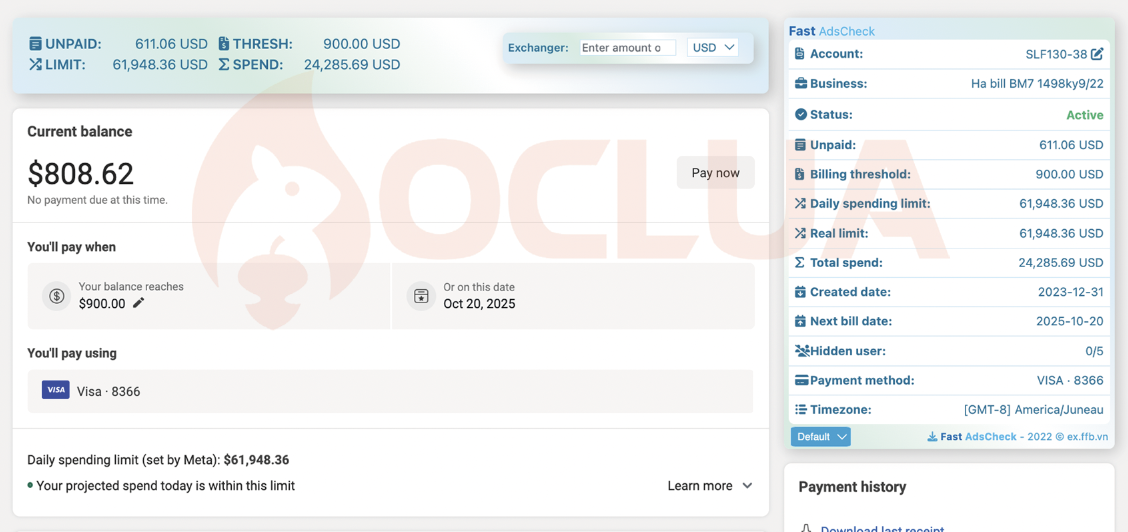Viewport: 1128px width, 532px height.
Task: Click the icon beside Billing threshold row
Action: pyautogui.click(x=800, y=174)
